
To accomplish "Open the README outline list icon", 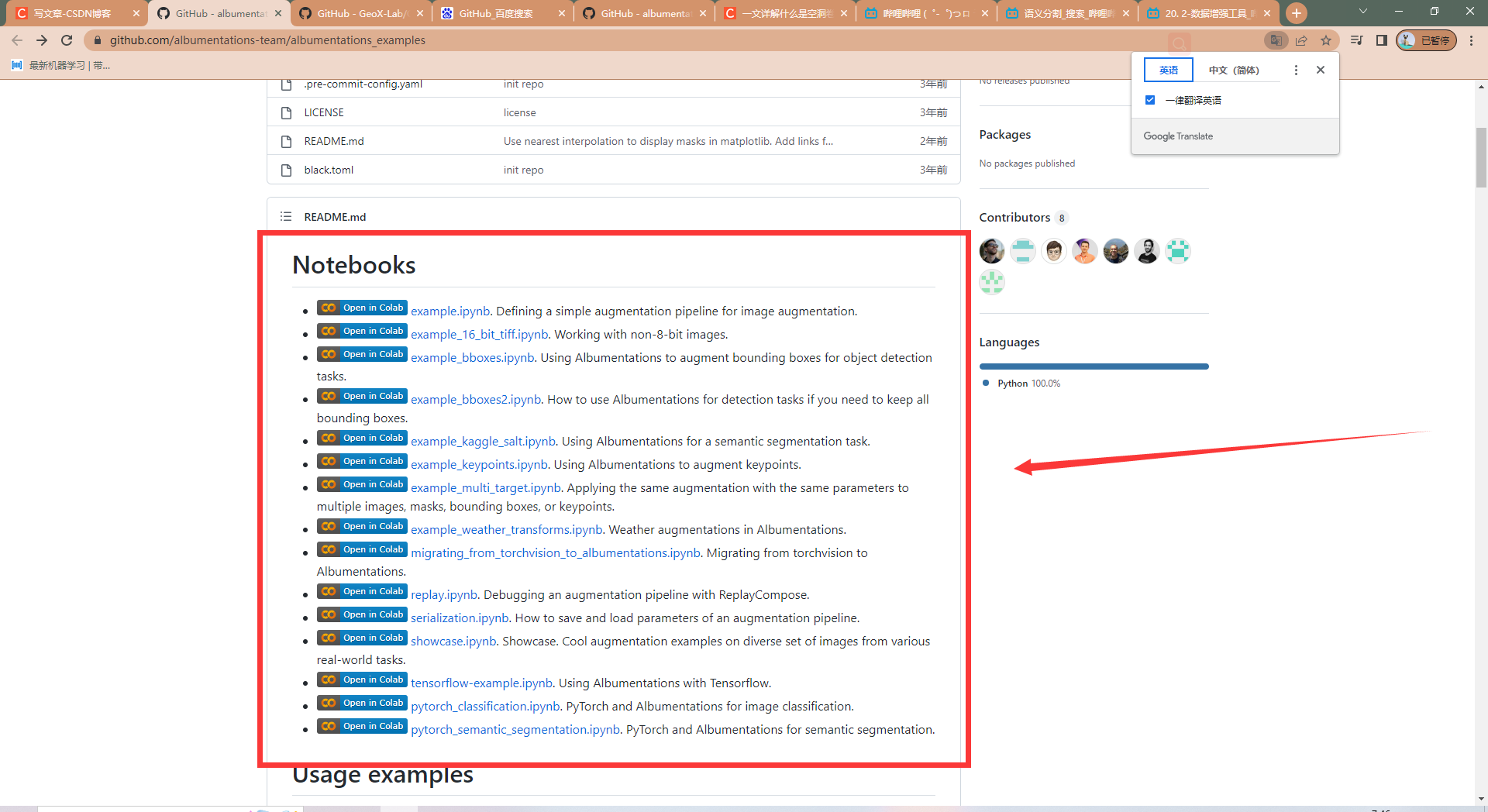I will click(x=286, y=217).
